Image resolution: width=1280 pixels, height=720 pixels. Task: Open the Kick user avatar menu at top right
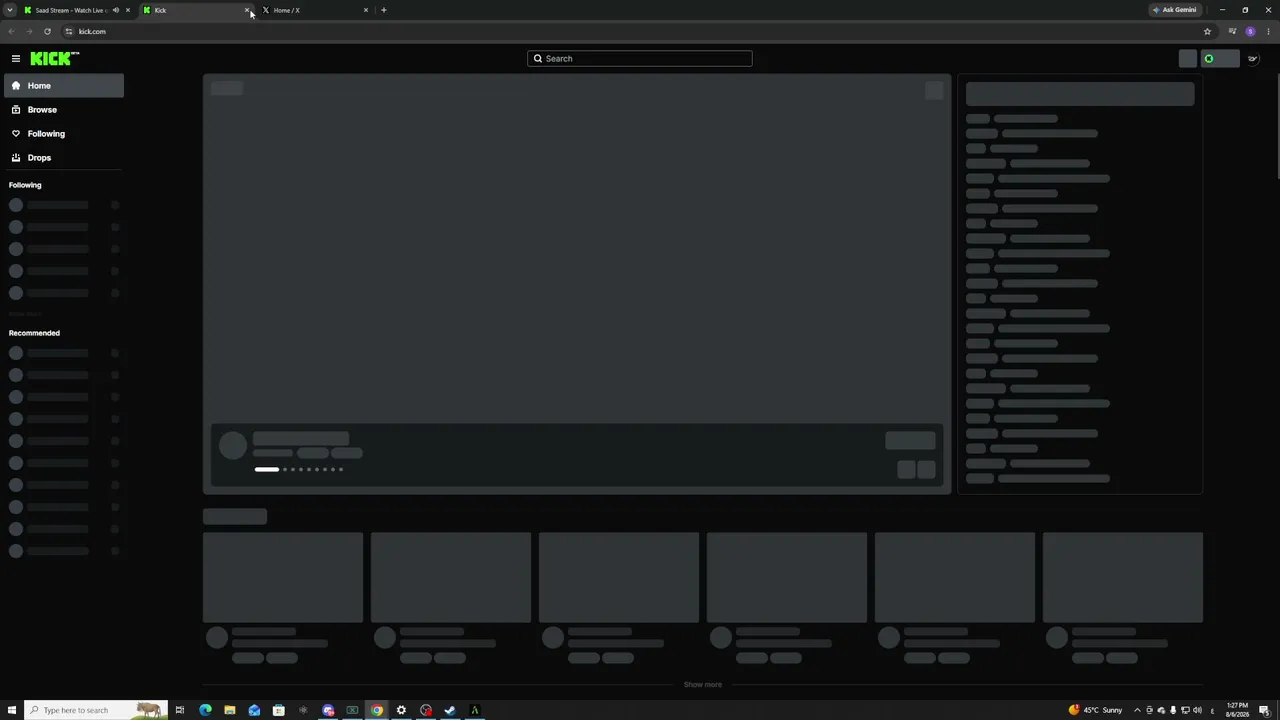point(1252,58)
